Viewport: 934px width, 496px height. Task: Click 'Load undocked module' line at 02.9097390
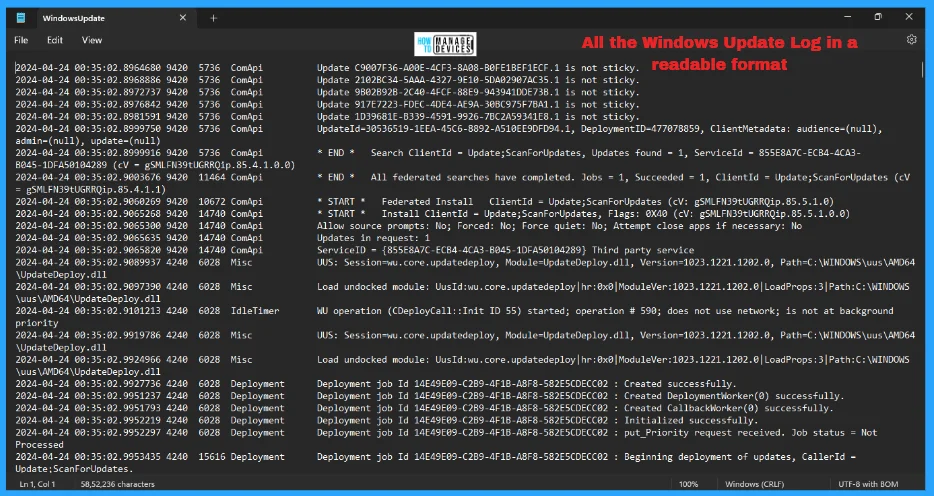[462, 293]
